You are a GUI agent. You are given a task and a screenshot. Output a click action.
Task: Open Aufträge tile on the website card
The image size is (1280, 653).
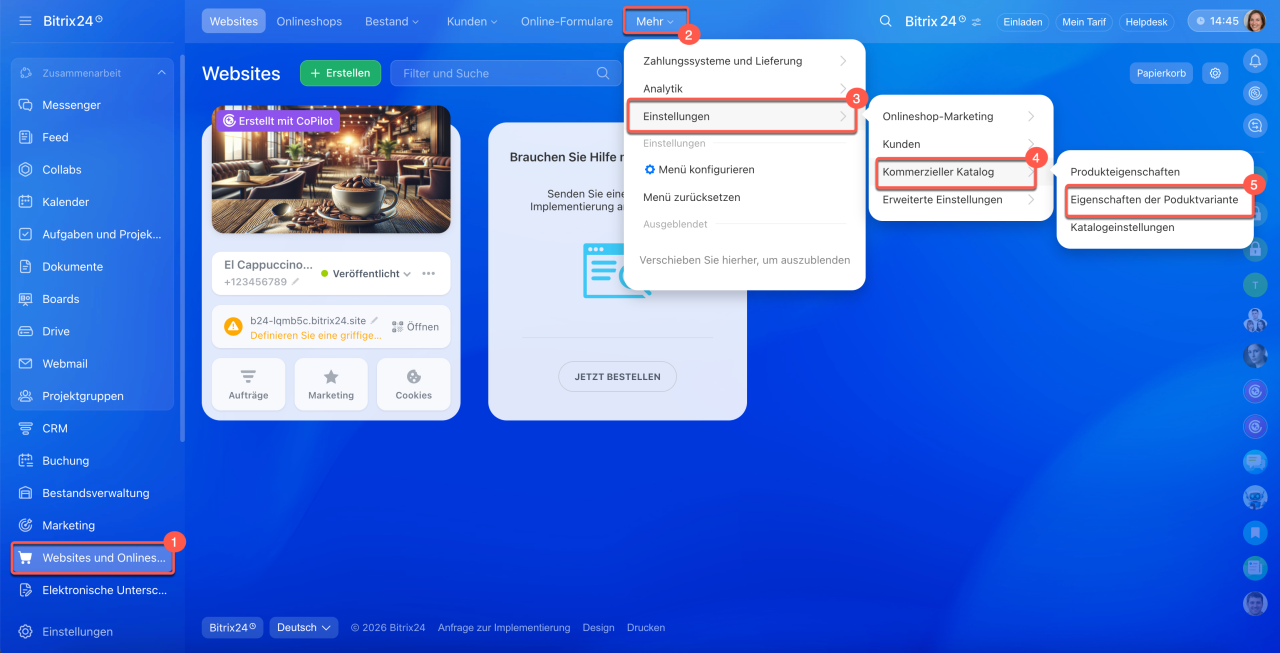pos(248,385)
